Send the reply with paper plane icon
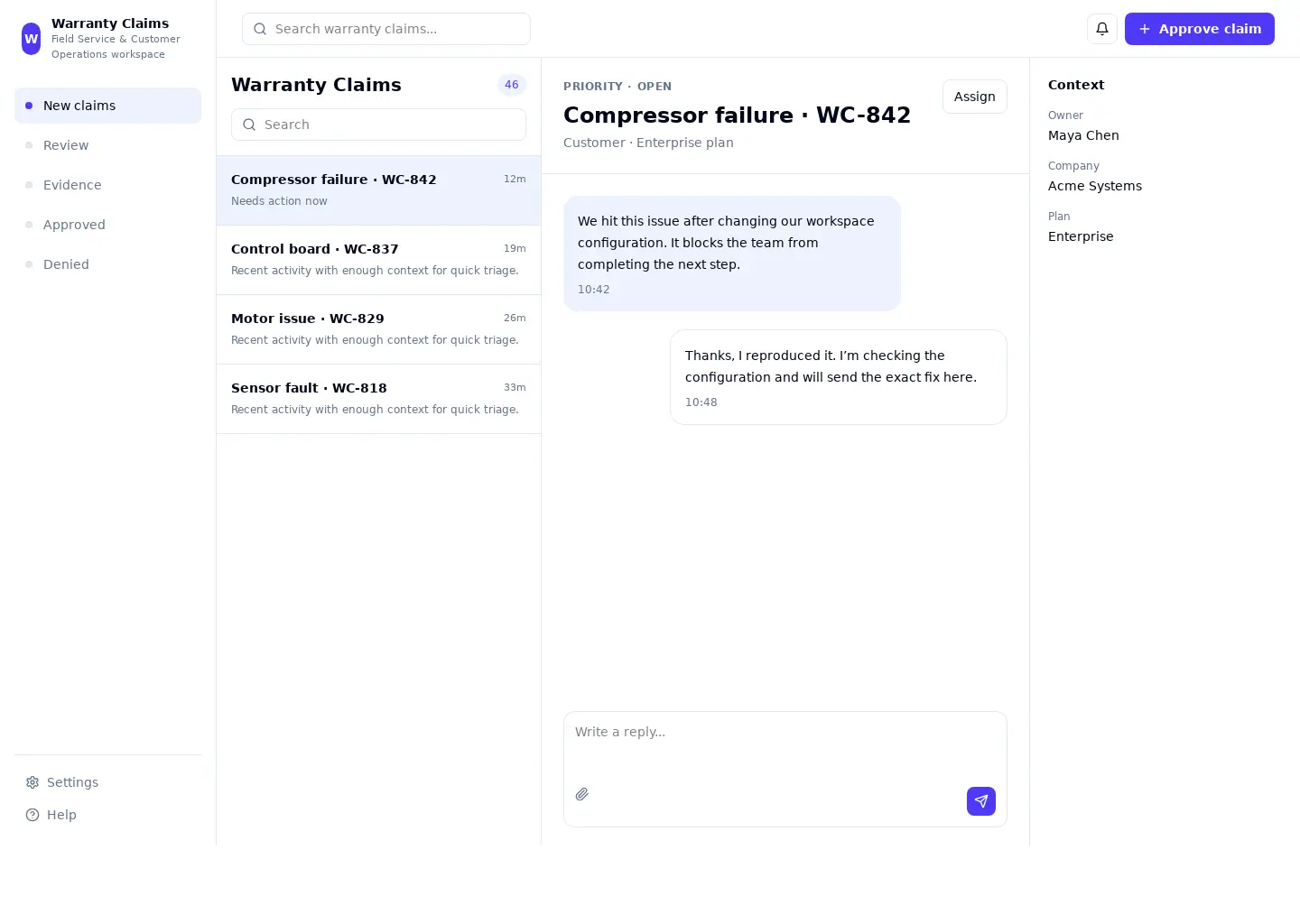This screenshot has height=924, width=1300. pyautogui.click(x=981, y=801)
